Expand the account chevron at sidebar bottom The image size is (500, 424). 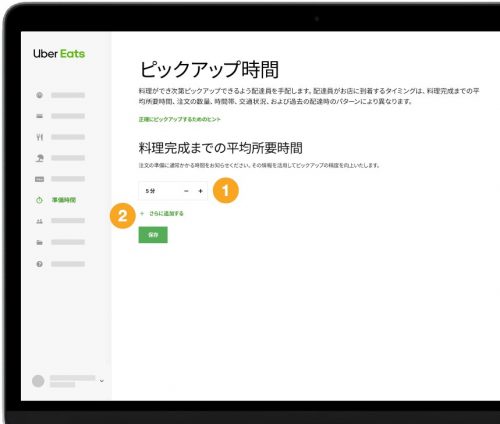102,381
